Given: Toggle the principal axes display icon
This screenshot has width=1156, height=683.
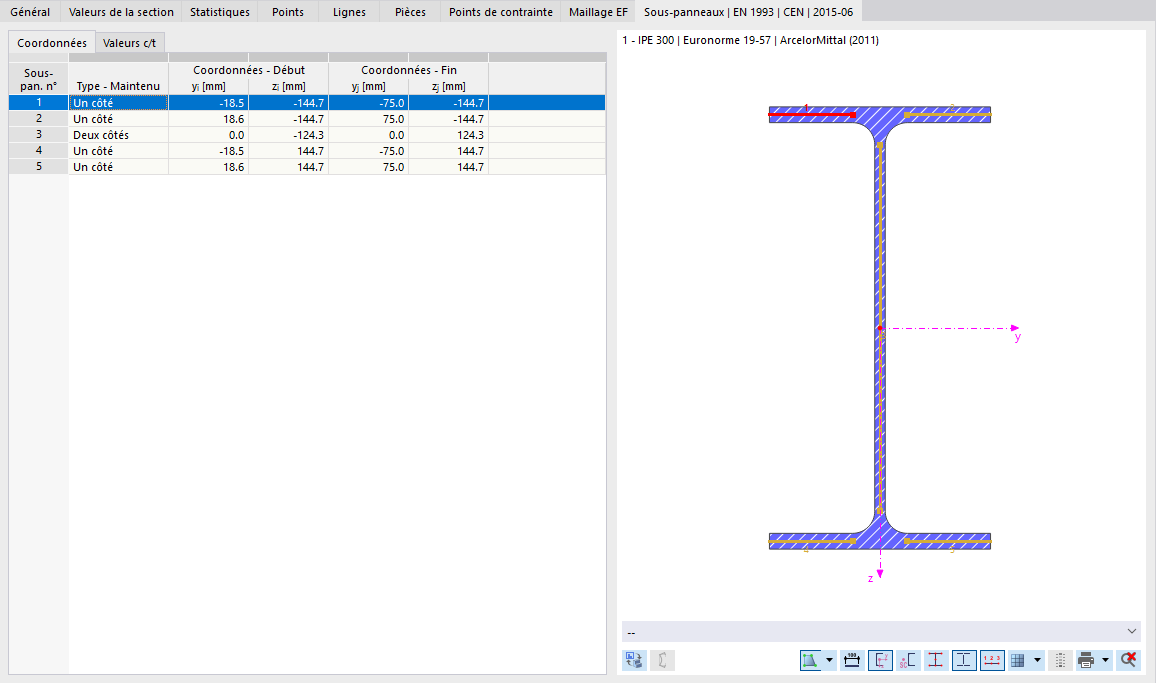Looking at the screenshot, I should tap(880, 660).
